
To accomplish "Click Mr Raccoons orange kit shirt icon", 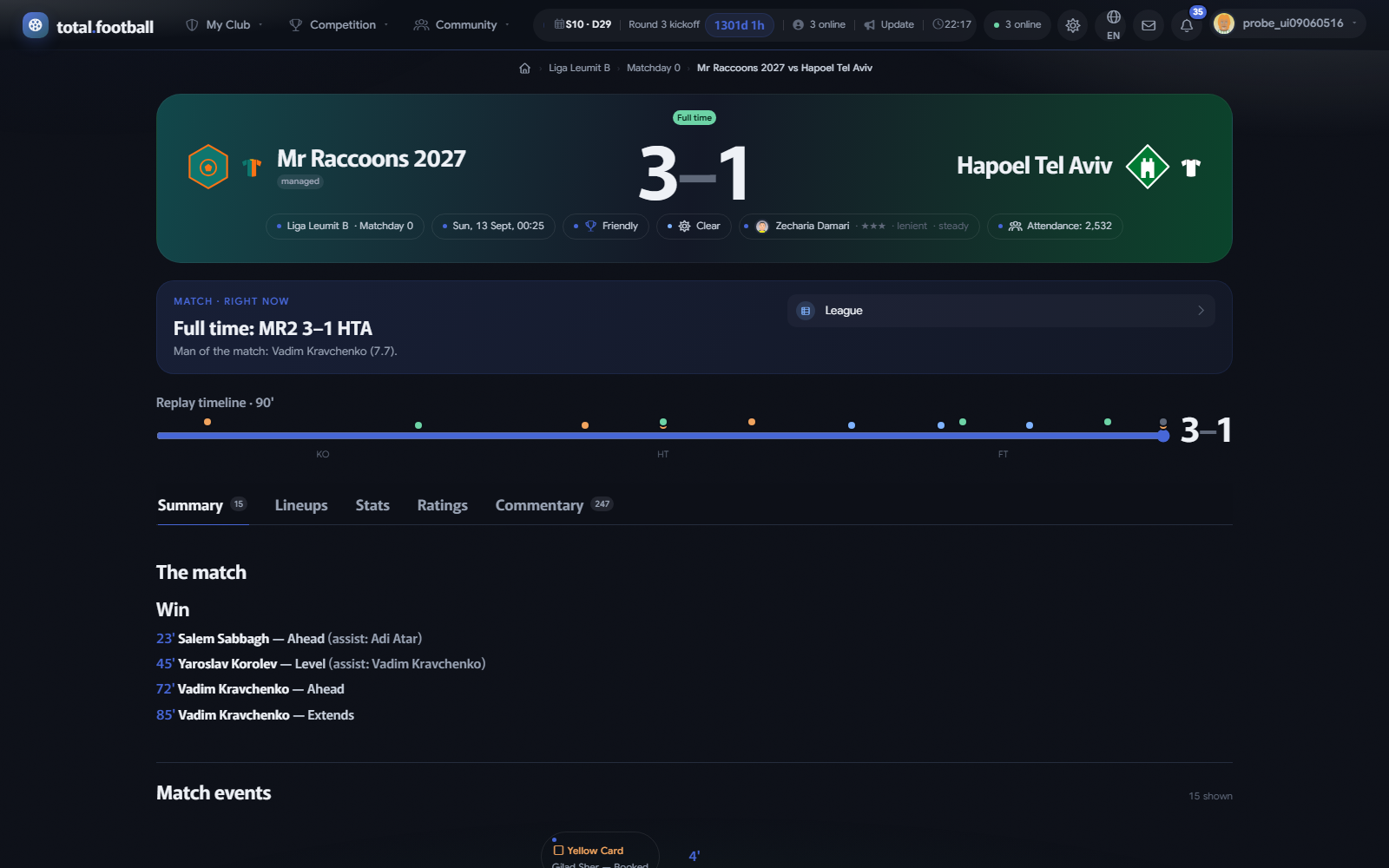I will [253, 167].
